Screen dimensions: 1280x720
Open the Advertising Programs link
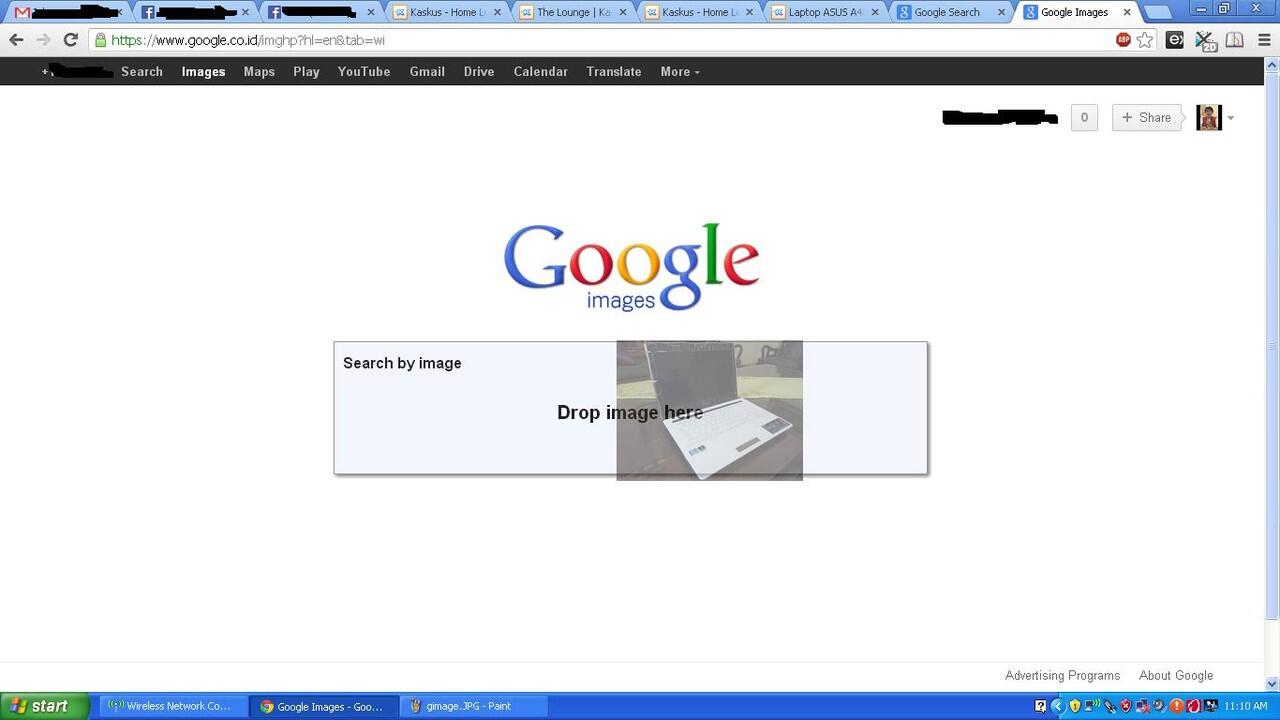[x=1062, y=676]
